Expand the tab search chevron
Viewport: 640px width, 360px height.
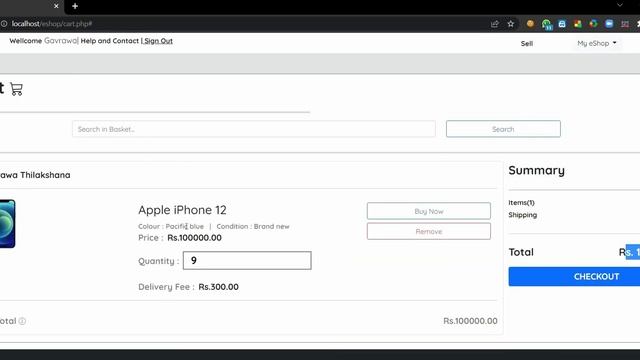[620, 5]
